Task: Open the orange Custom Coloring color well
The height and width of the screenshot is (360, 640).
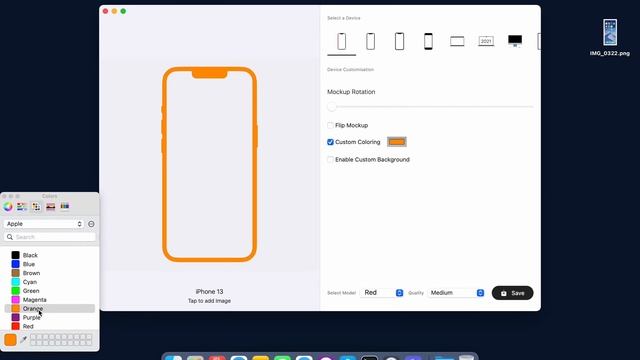Action: (x=397, y=142)
